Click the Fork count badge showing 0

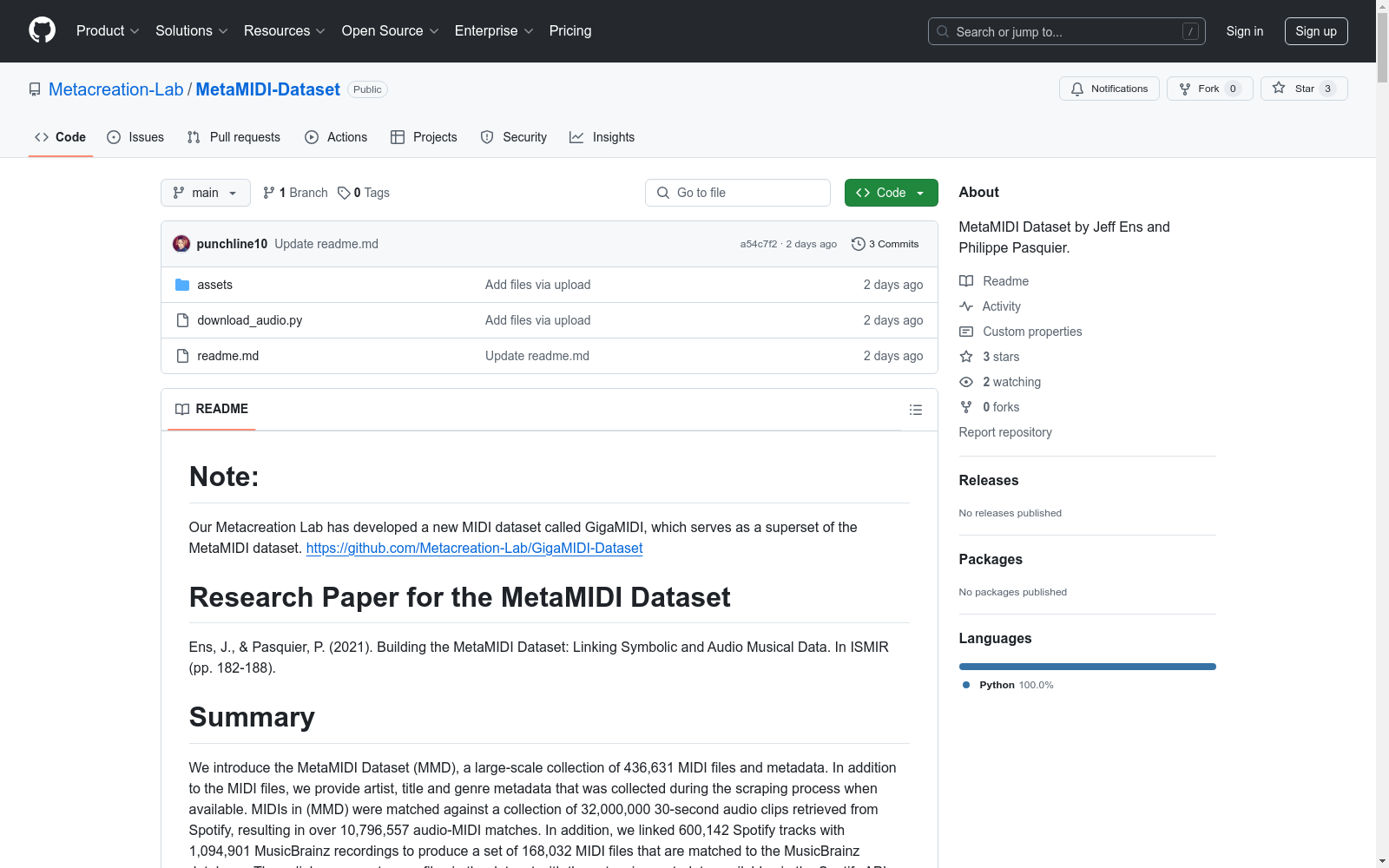(1233, 89)
